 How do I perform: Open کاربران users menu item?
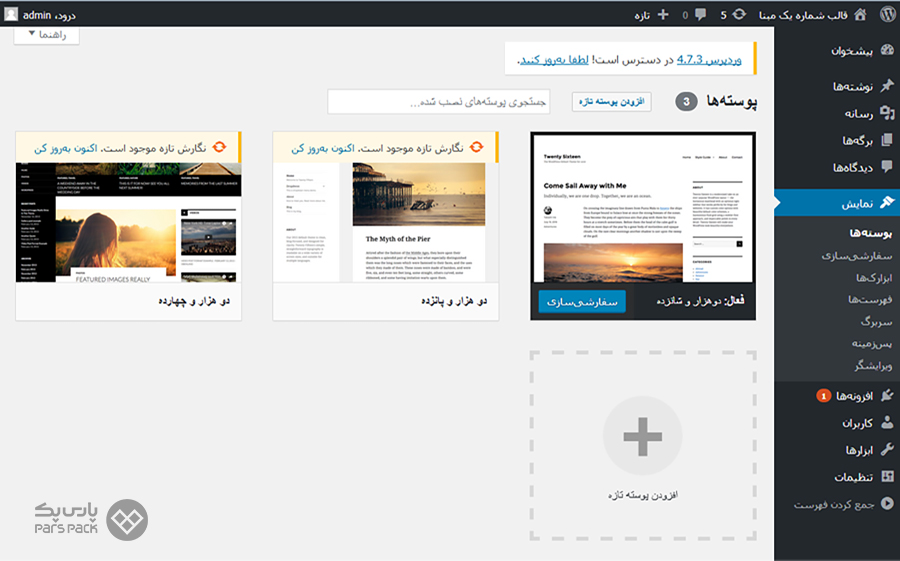point(858,423)
